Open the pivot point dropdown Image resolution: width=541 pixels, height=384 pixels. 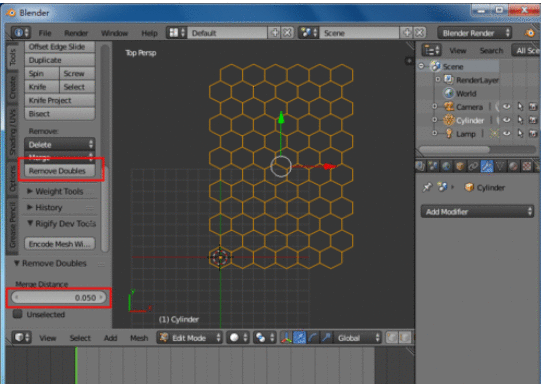[264, 338]
